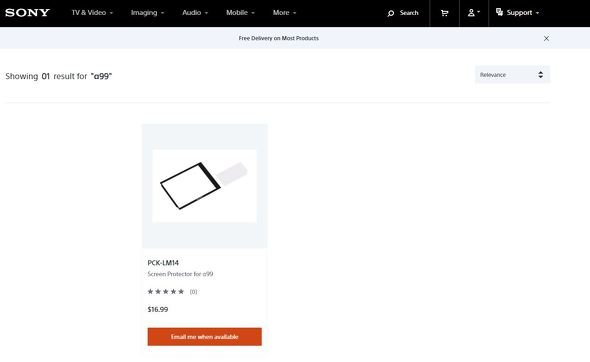
Task: Open the shopping cart icon
Action: point(444,13)
